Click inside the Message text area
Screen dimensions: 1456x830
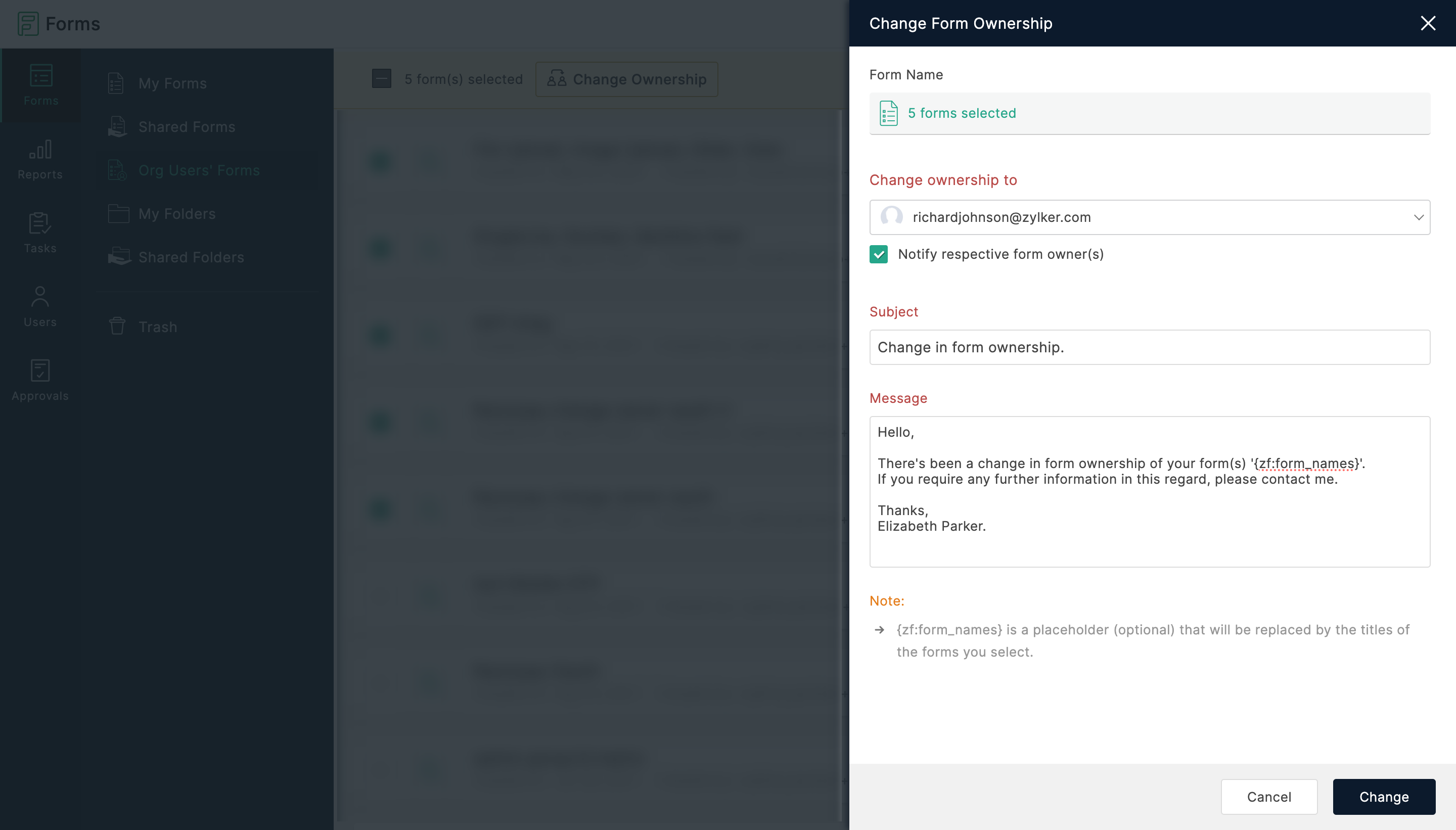(1149, 491)
